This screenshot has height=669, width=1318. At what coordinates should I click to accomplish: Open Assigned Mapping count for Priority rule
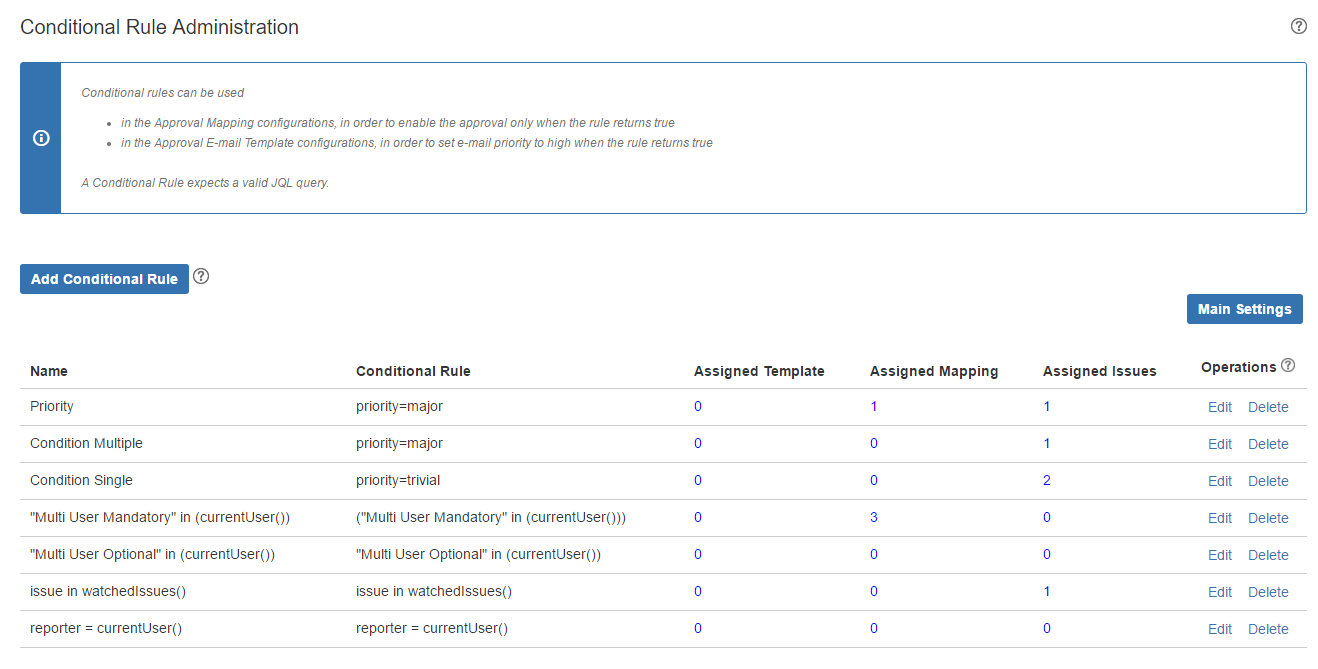(874, 407)
